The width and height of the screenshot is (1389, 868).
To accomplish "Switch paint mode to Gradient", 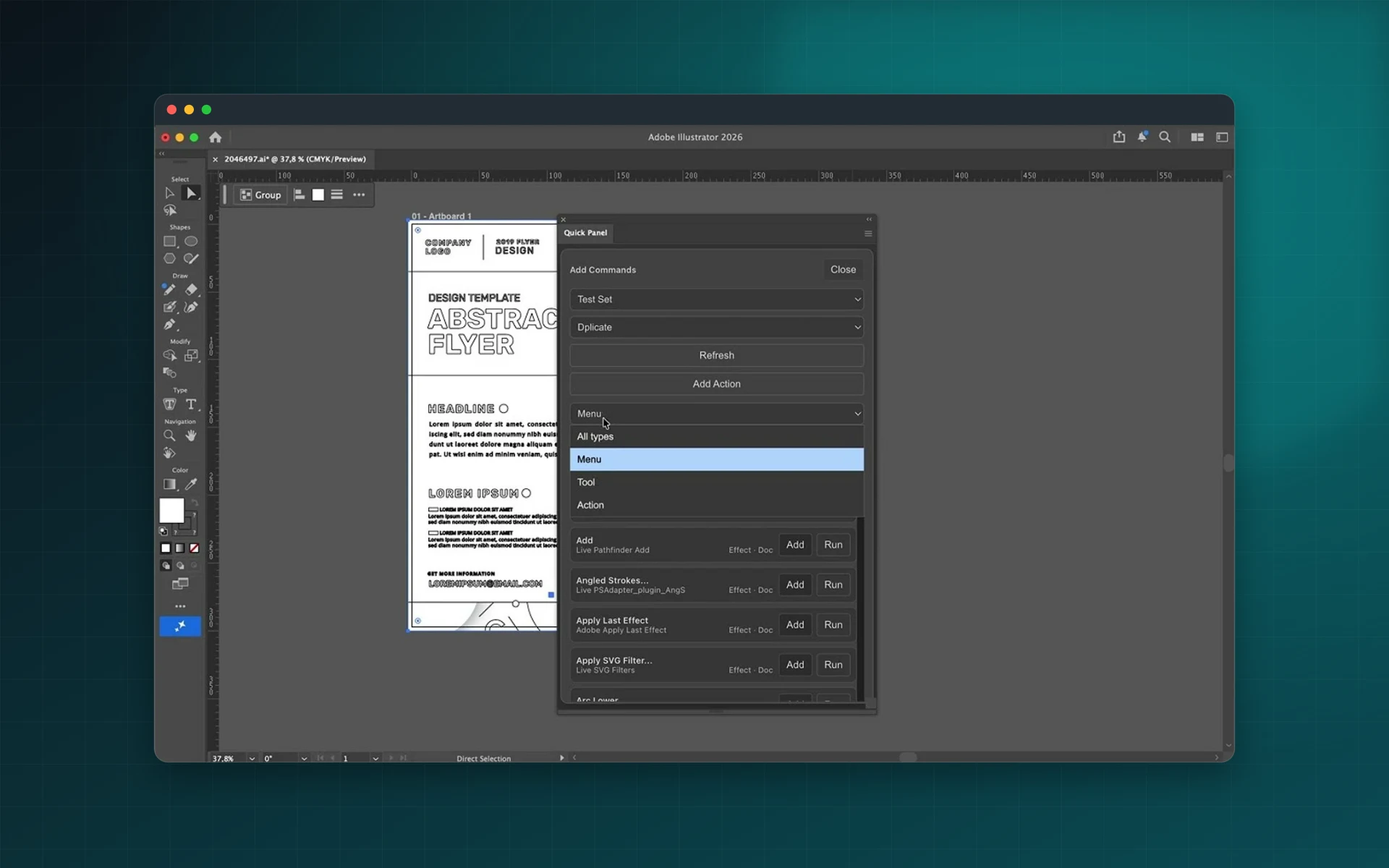I will [180, 548].
